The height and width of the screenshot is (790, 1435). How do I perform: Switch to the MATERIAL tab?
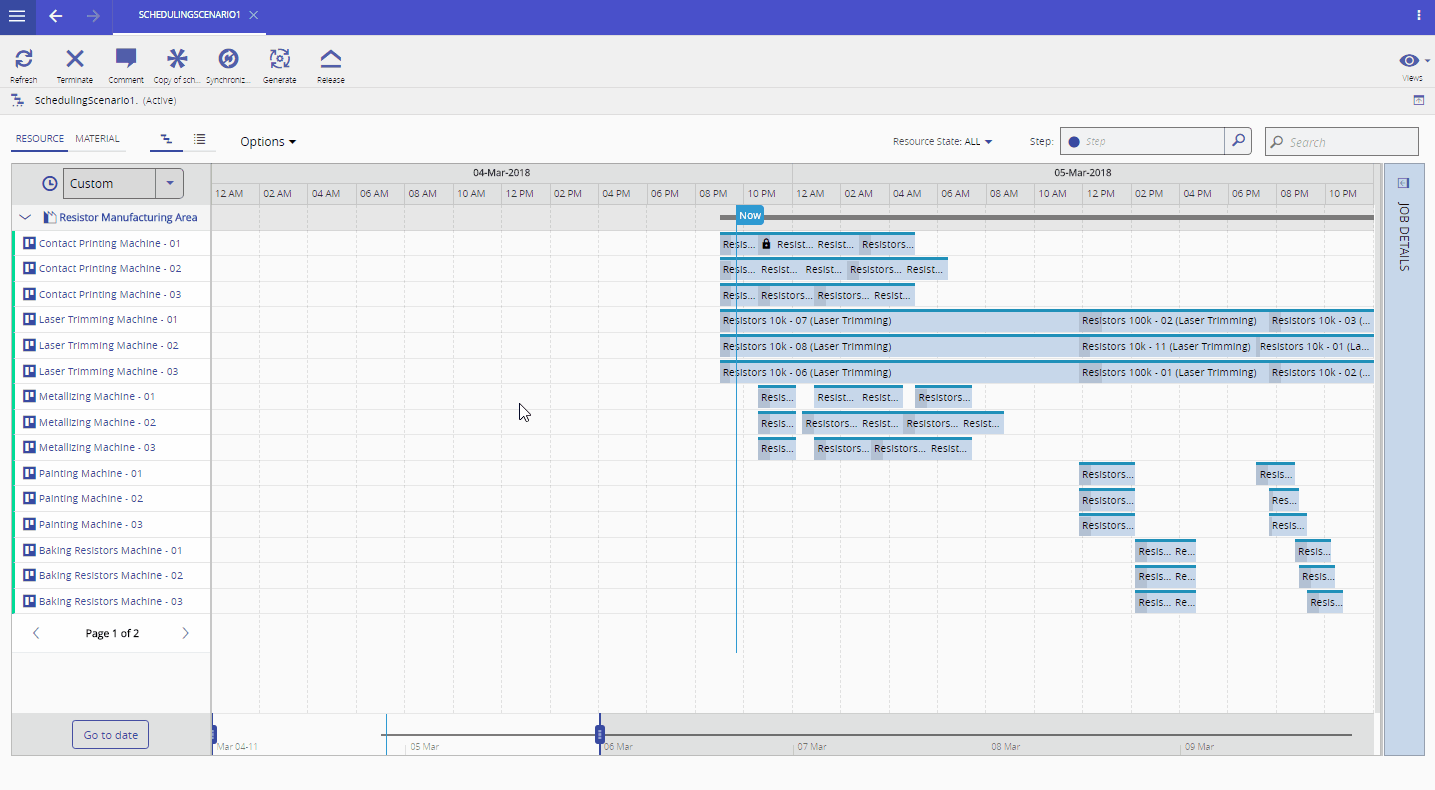(97, 139)
